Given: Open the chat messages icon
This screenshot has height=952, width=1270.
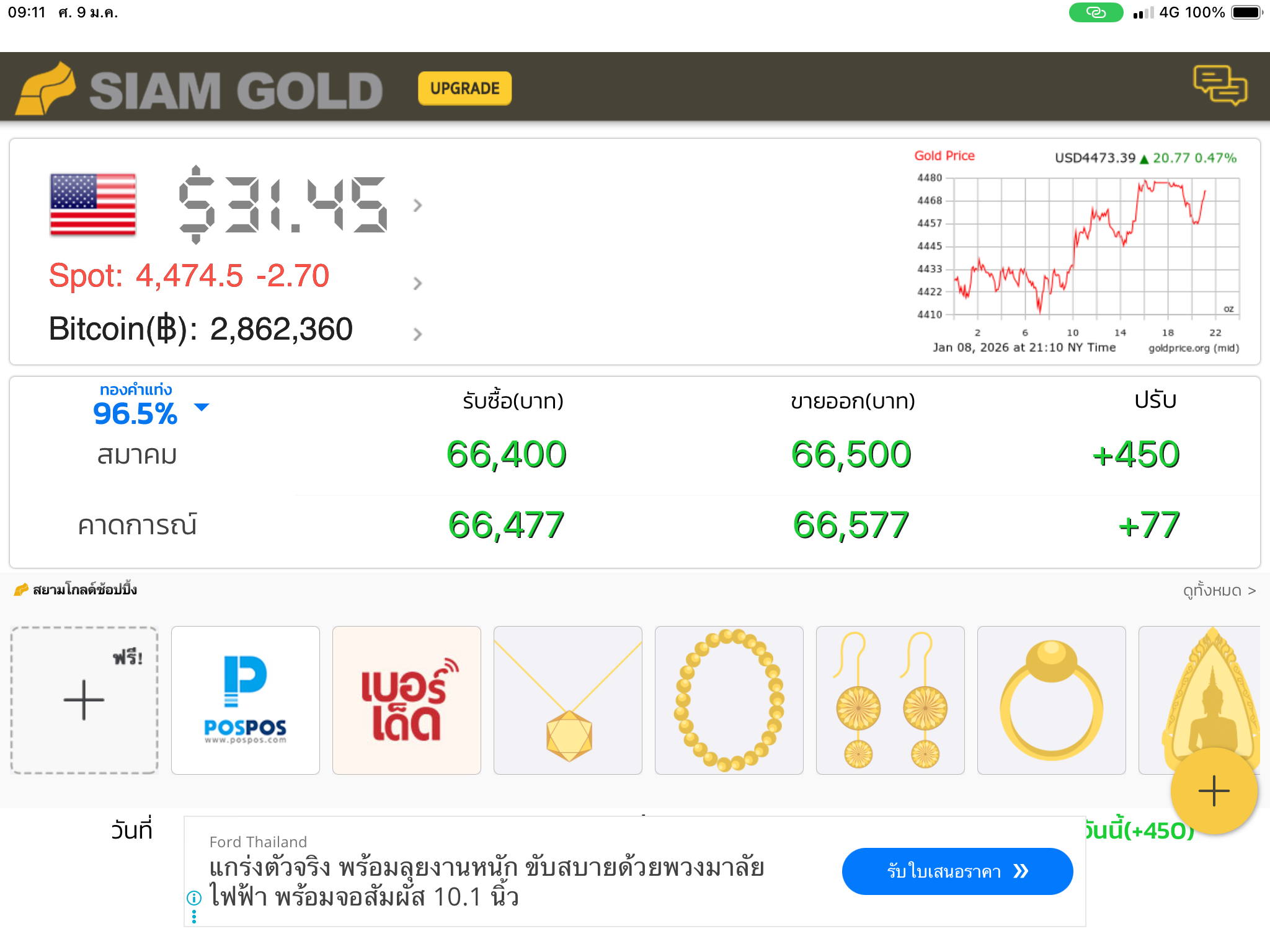Looking at the screenshot, I should 1219,86.
